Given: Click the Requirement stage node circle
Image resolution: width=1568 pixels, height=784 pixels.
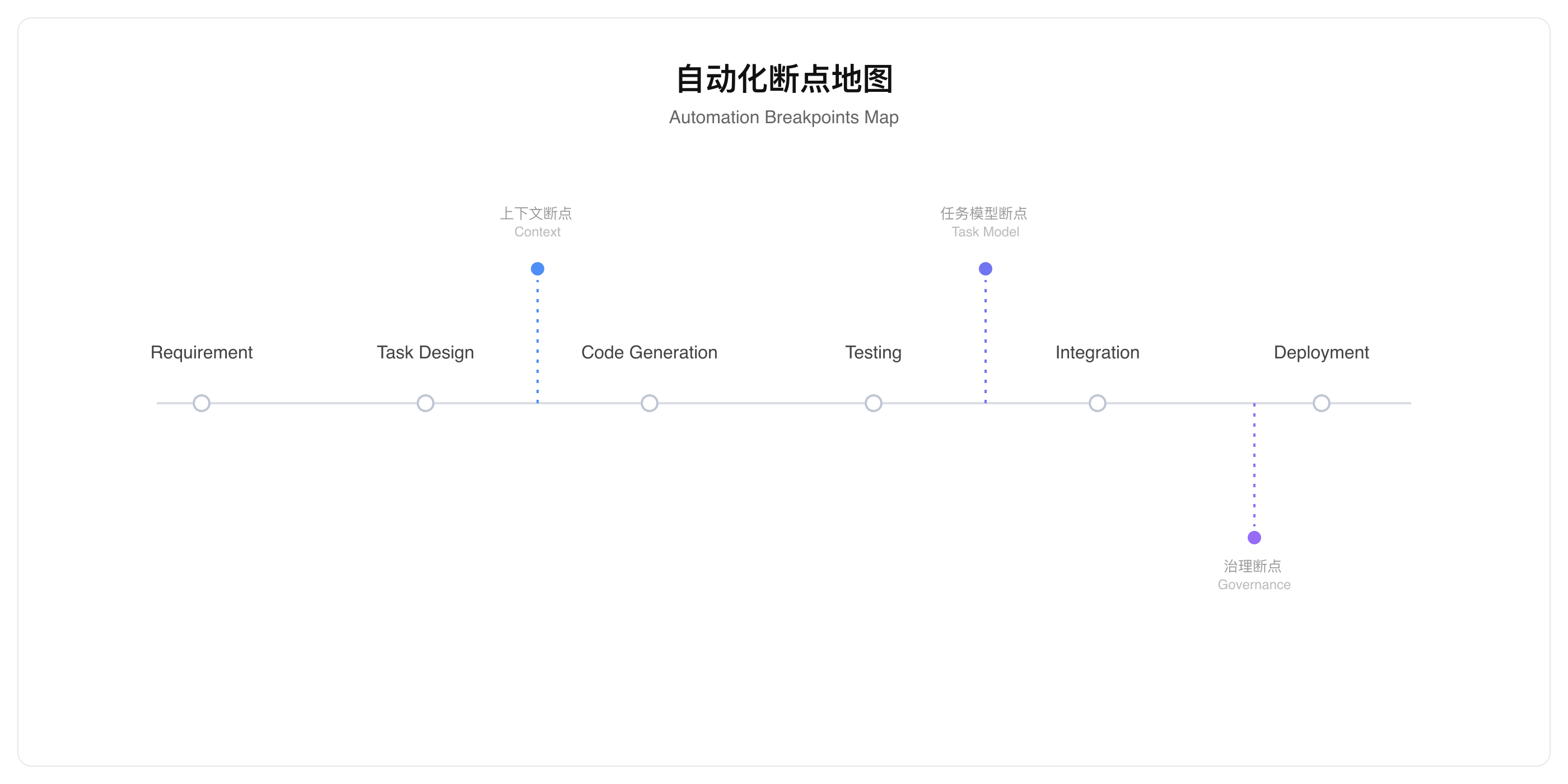Looking at the screenshot, I should coord(202,403).
